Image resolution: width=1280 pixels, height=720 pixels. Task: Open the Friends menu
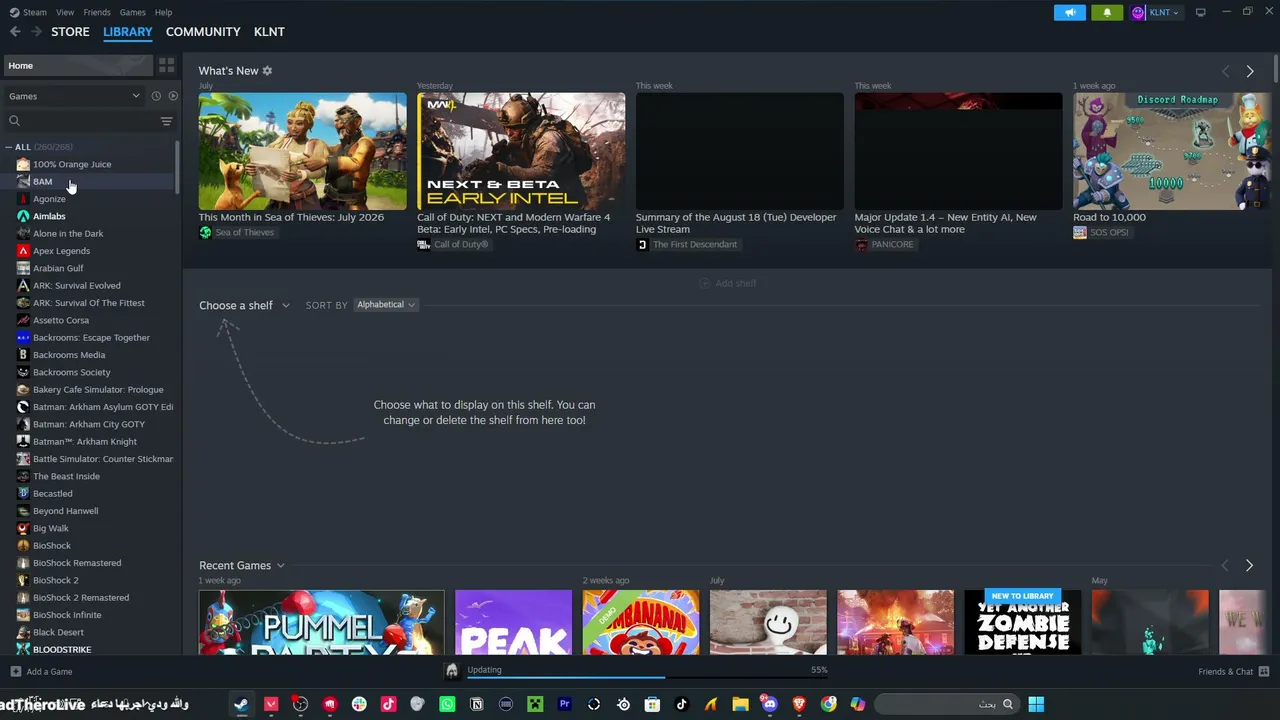[x=97, y=12]
